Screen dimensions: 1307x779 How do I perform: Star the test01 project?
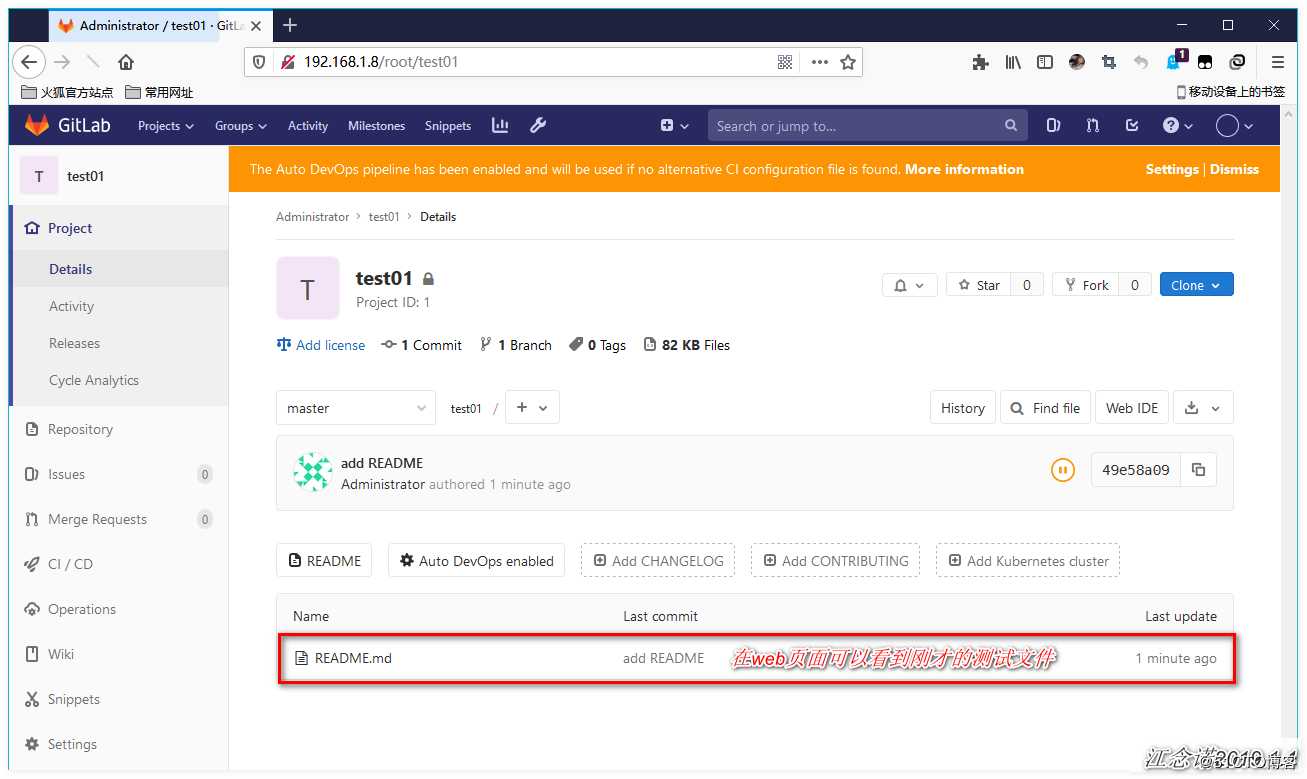[979, 285]
